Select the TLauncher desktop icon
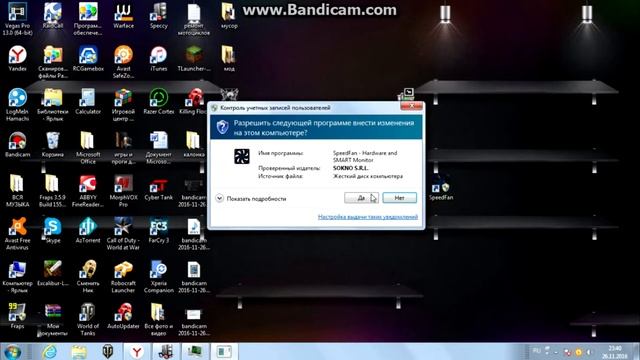This screenshot has width=640, height=360. click(193, 58)
